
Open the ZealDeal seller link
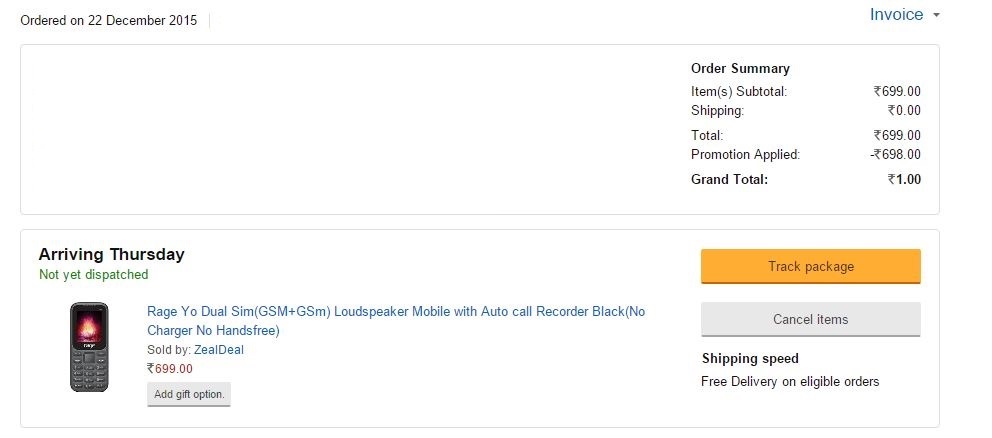[219, 349]
